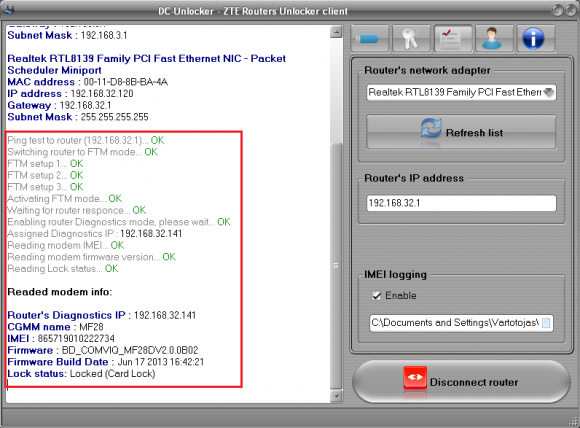Click the Enabling router Diagnostics mode line

click(119, 222)
